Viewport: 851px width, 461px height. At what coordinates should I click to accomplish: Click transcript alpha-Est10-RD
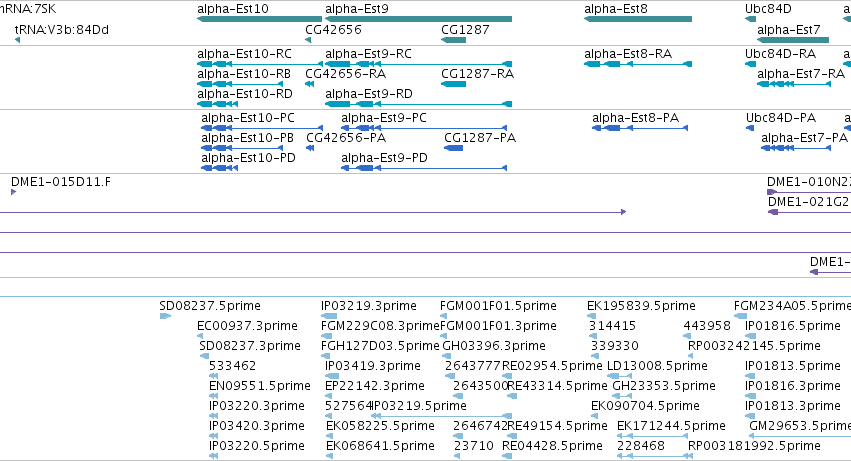(245, 94)
